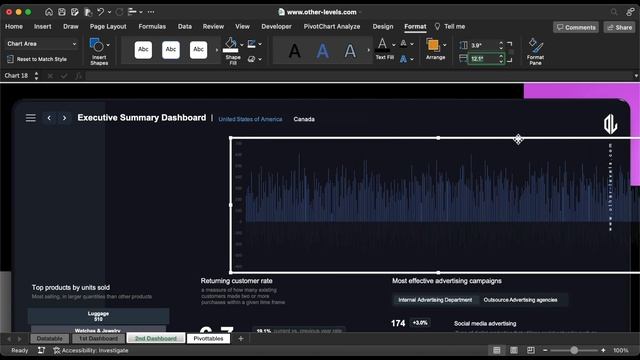Switch to Page Layout view in status bar
This screenshot has height=360, width=640.
(x=514, y=350)
